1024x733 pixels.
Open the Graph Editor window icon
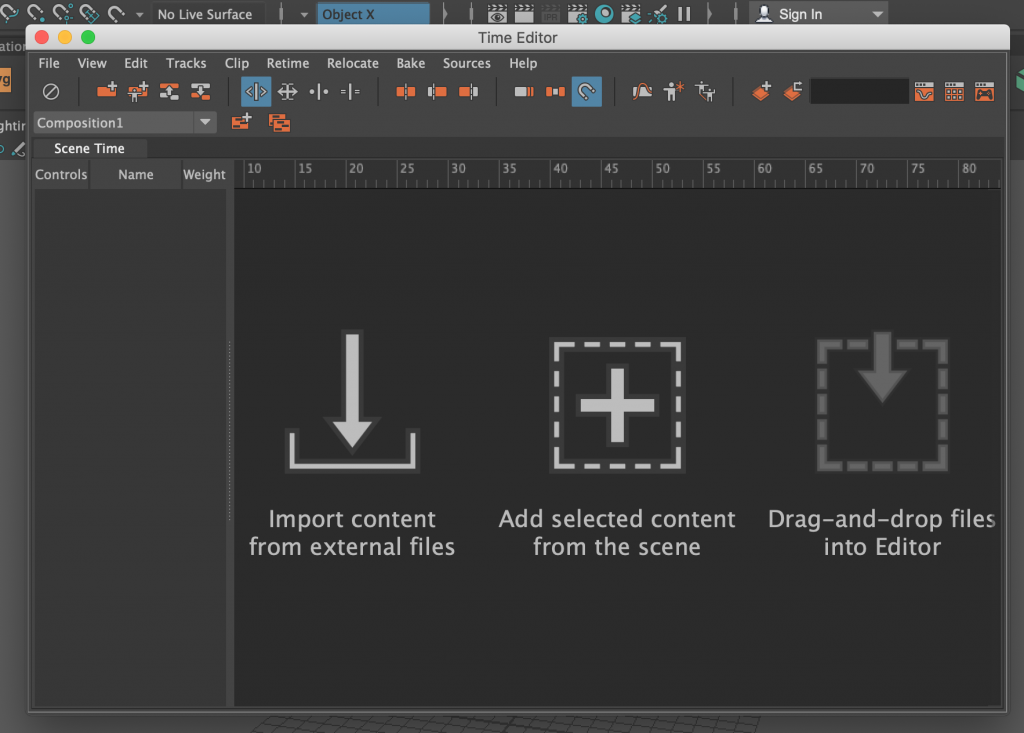pyautogui.click(x=924, y=91)
